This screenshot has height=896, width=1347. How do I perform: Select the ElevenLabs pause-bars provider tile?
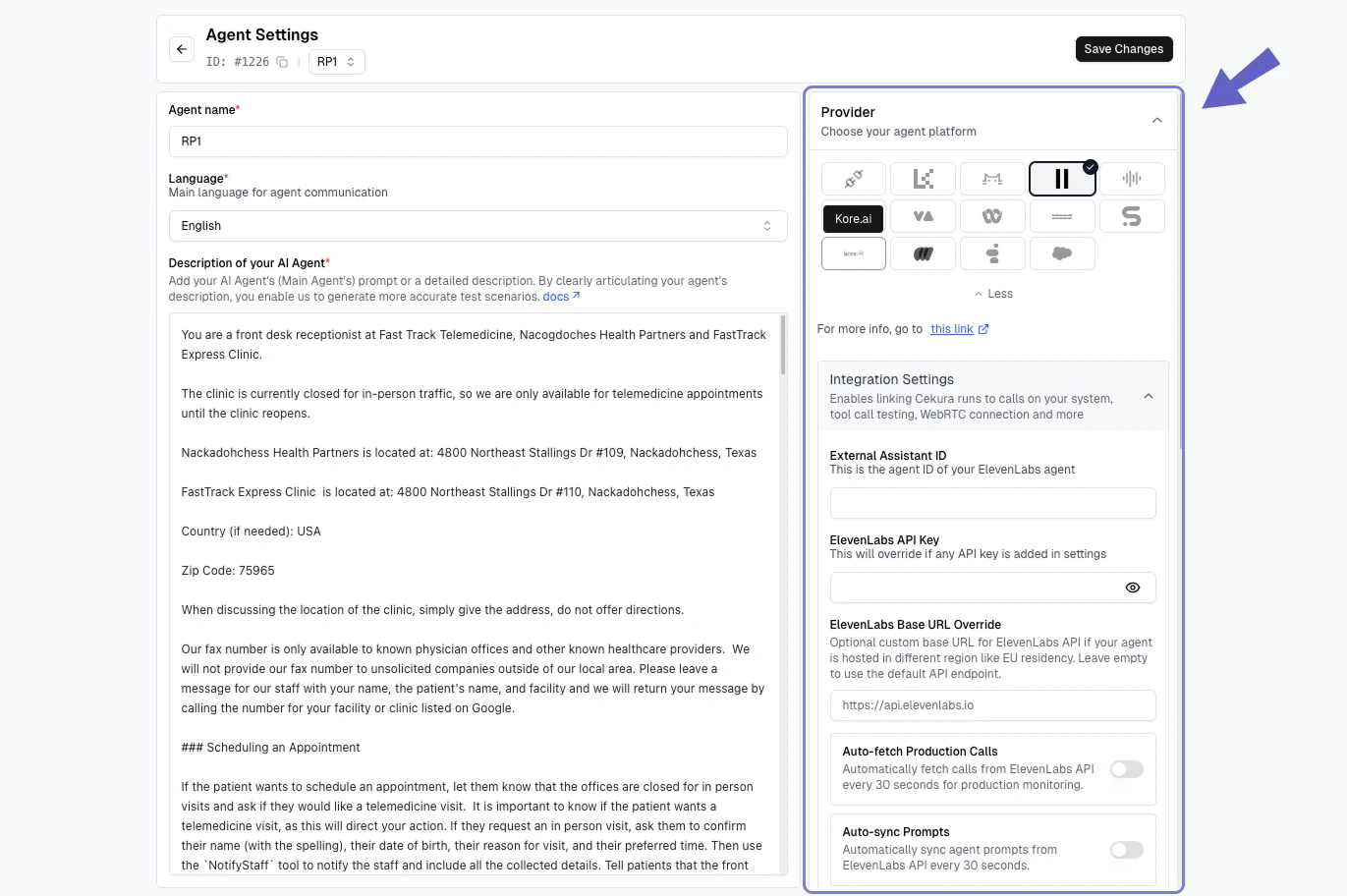(x=1062, y=179)
